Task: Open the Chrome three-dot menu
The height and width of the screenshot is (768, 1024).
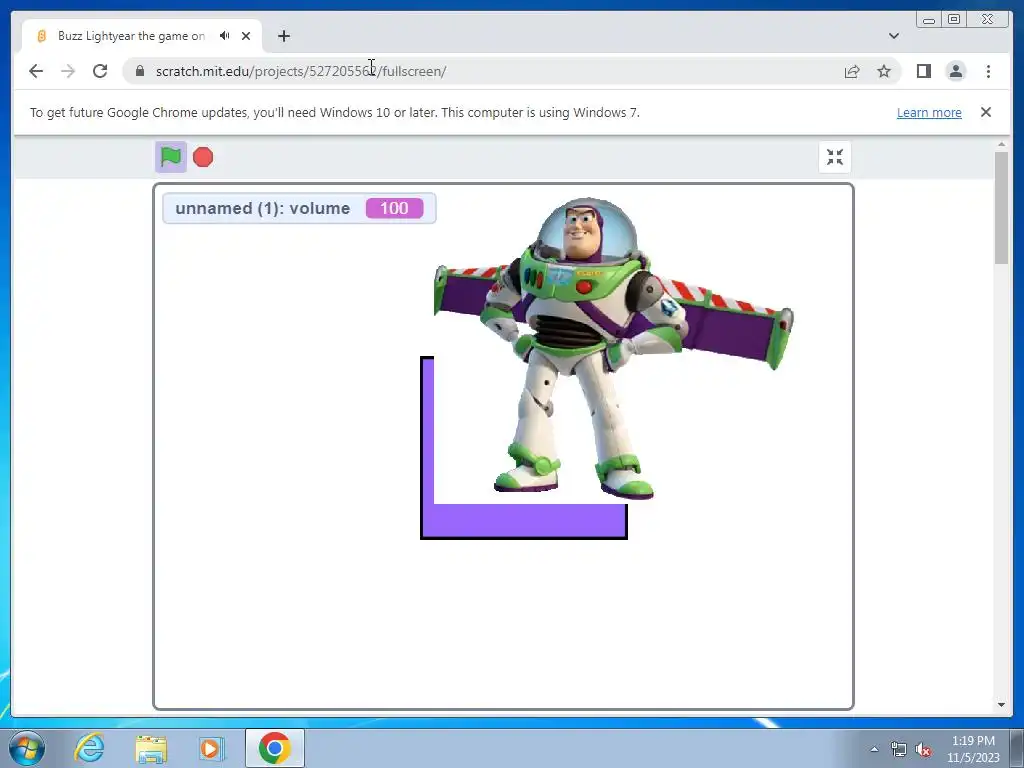Action: 988,71
